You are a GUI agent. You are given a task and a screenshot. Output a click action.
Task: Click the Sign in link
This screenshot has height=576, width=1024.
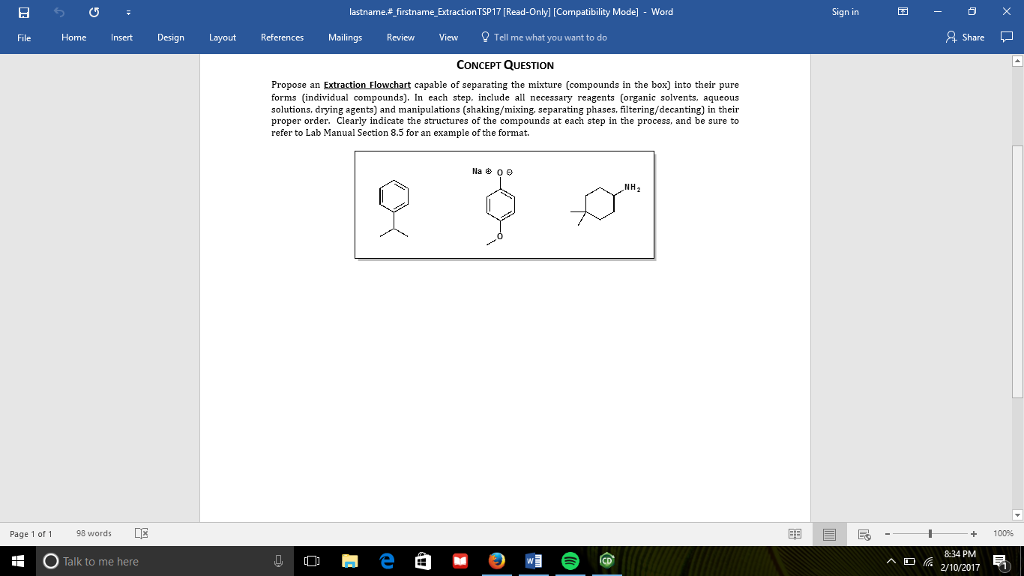point(845,11)
